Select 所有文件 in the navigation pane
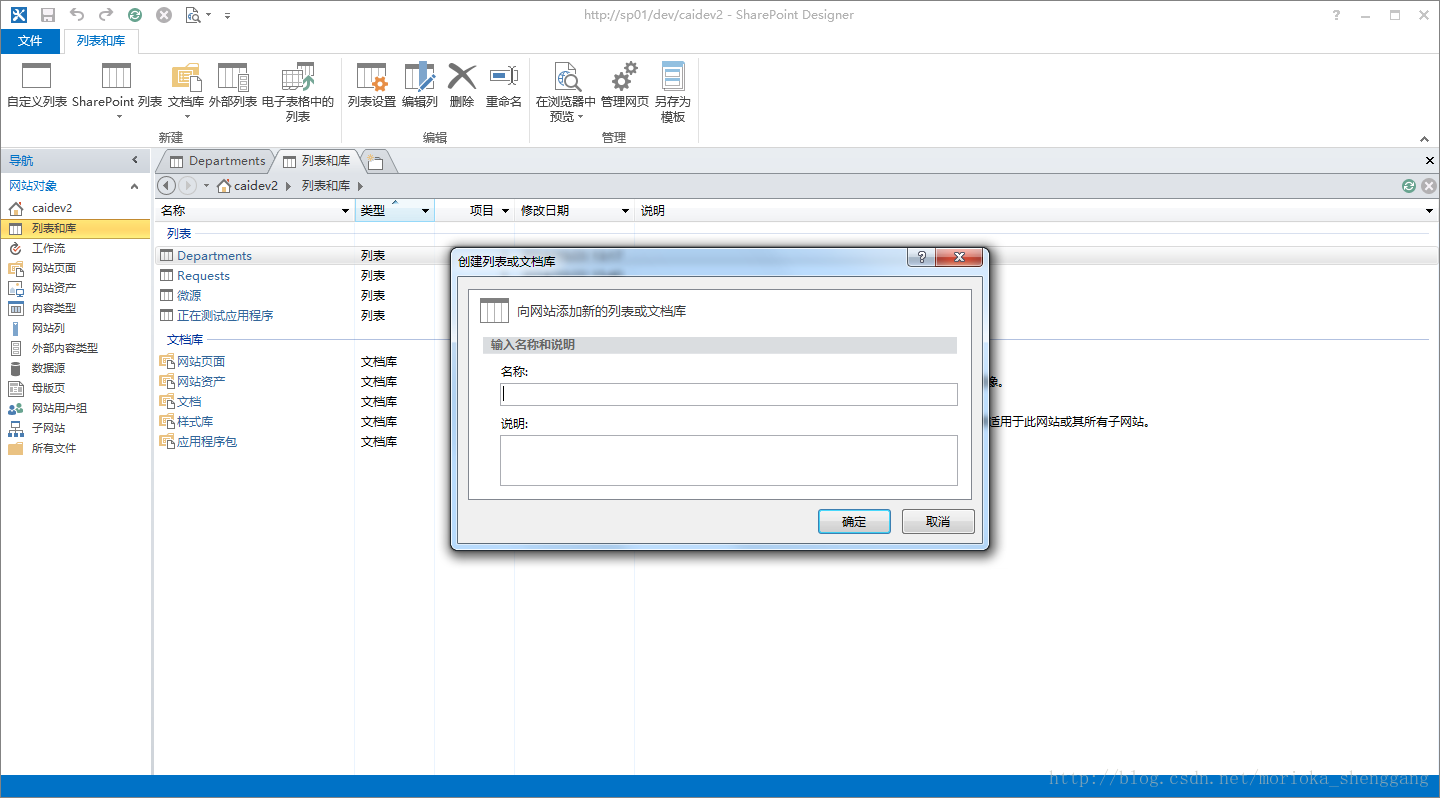The width and height of the screenshot is (1440, 798). pos(54,448)
